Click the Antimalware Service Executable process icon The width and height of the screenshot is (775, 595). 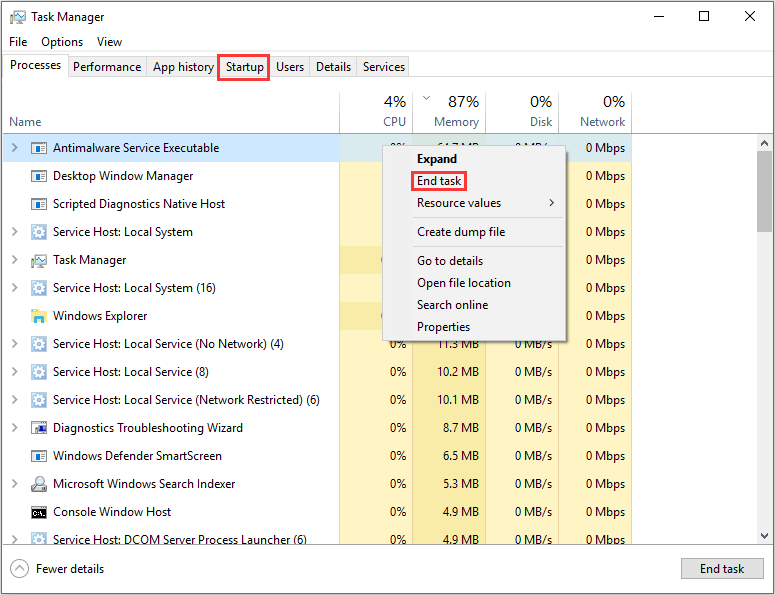point(39,148)
